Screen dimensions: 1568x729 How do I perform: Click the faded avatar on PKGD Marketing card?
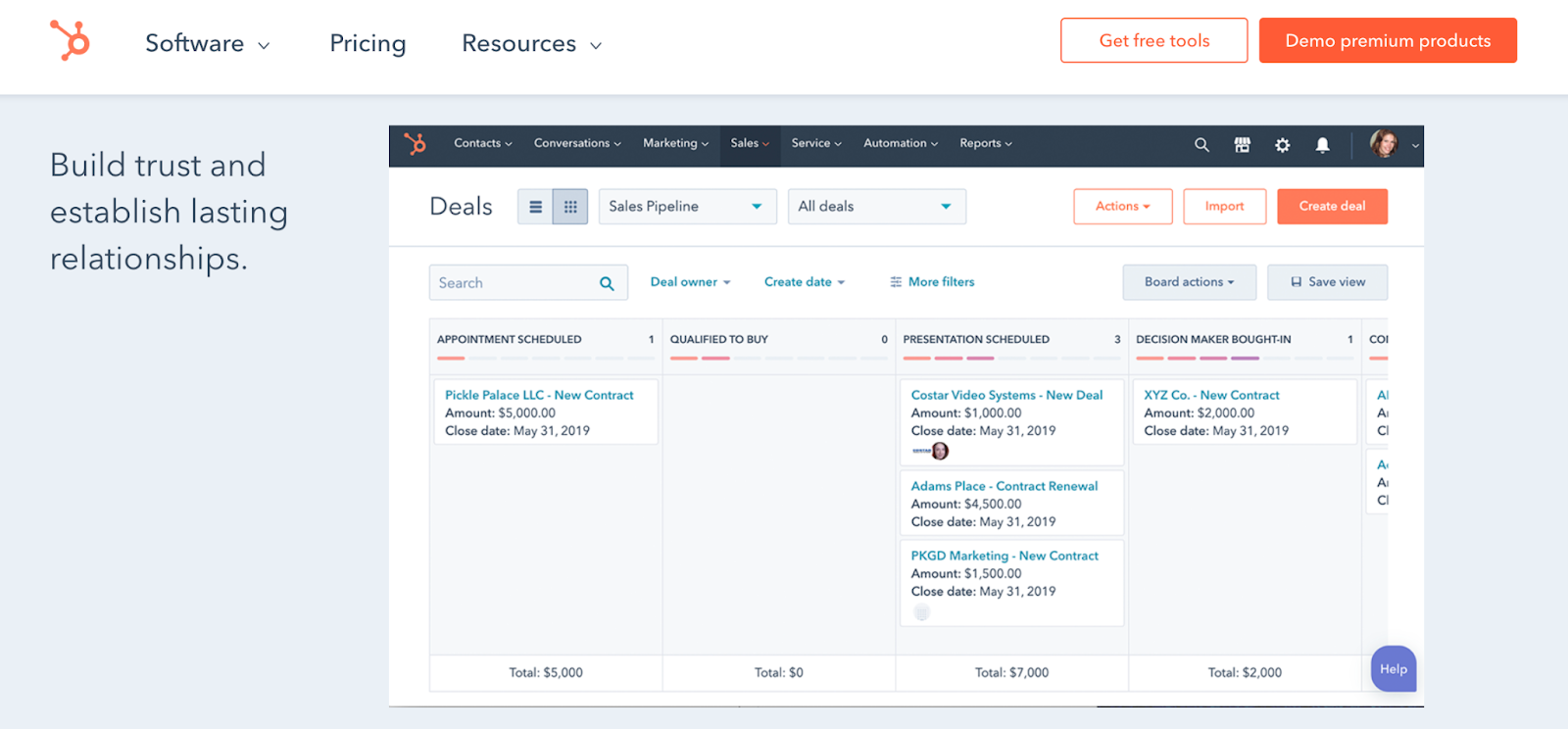921,612
